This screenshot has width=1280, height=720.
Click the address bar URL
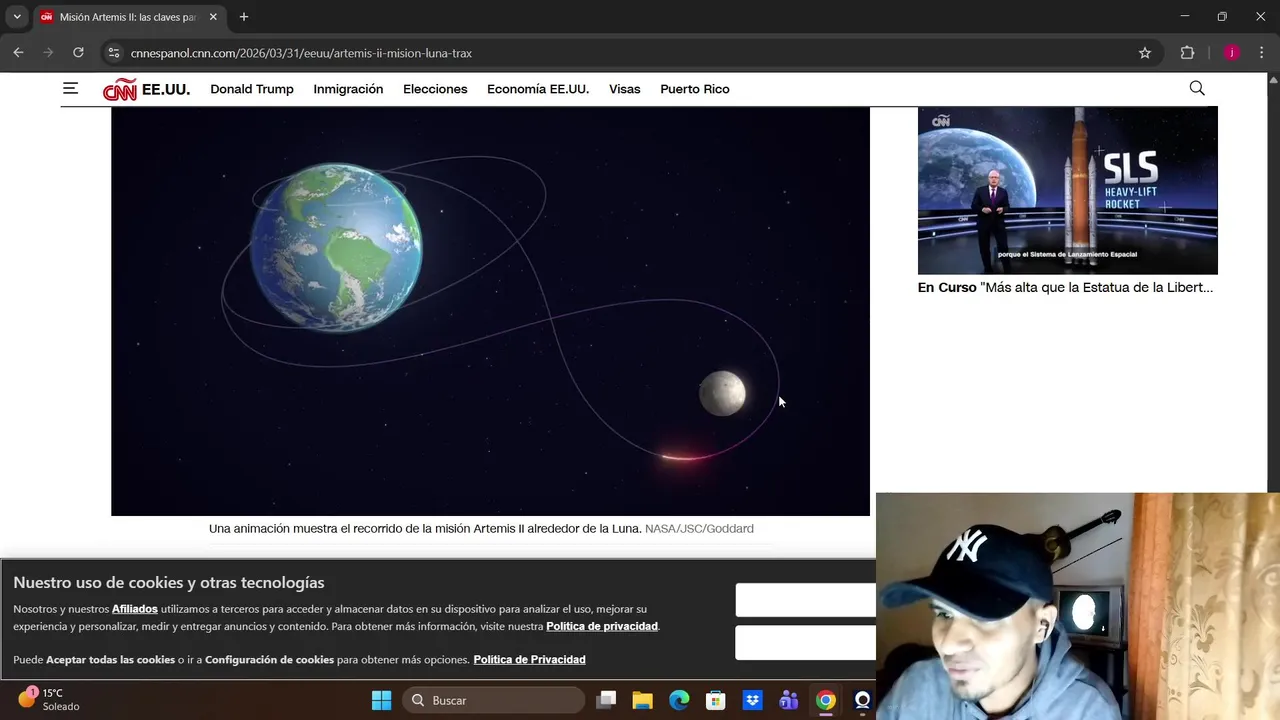[301, 53]
